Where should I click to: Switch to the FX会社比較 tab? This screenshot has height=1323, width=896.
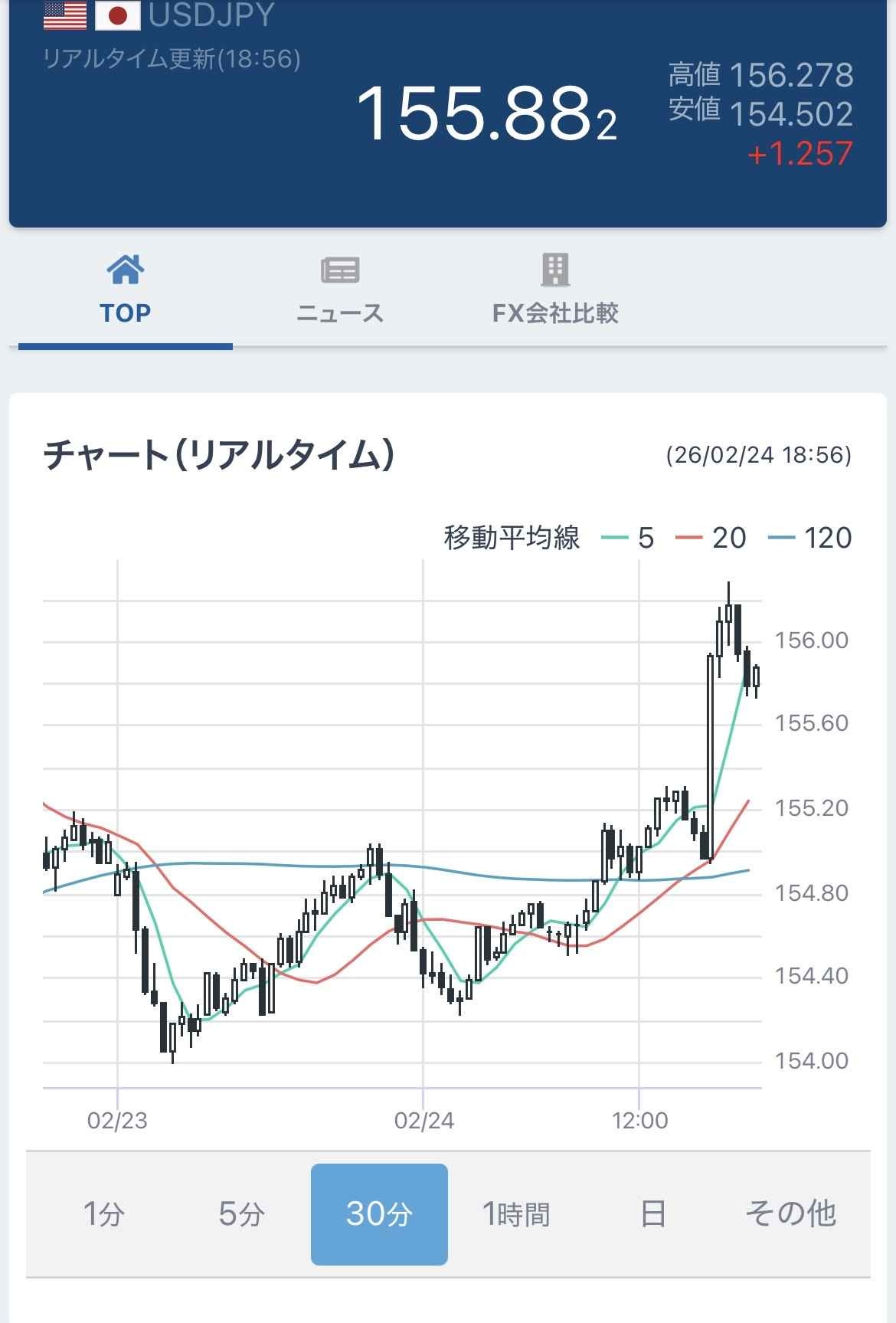555,313
